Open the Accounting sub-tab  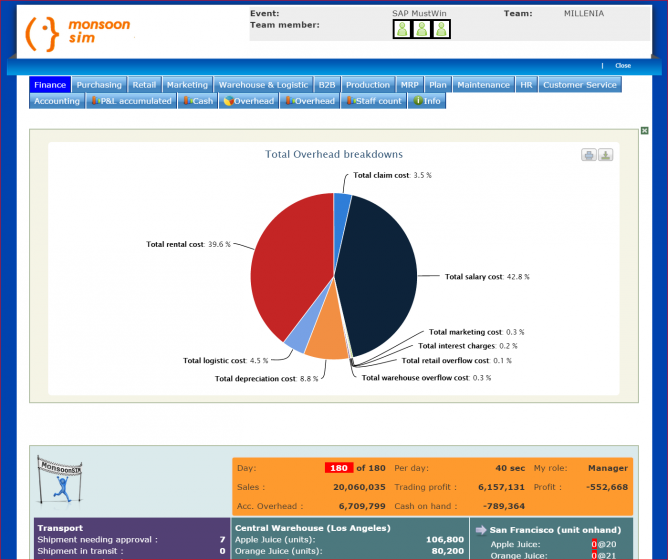pyautogui.click(x=57, y=101)
